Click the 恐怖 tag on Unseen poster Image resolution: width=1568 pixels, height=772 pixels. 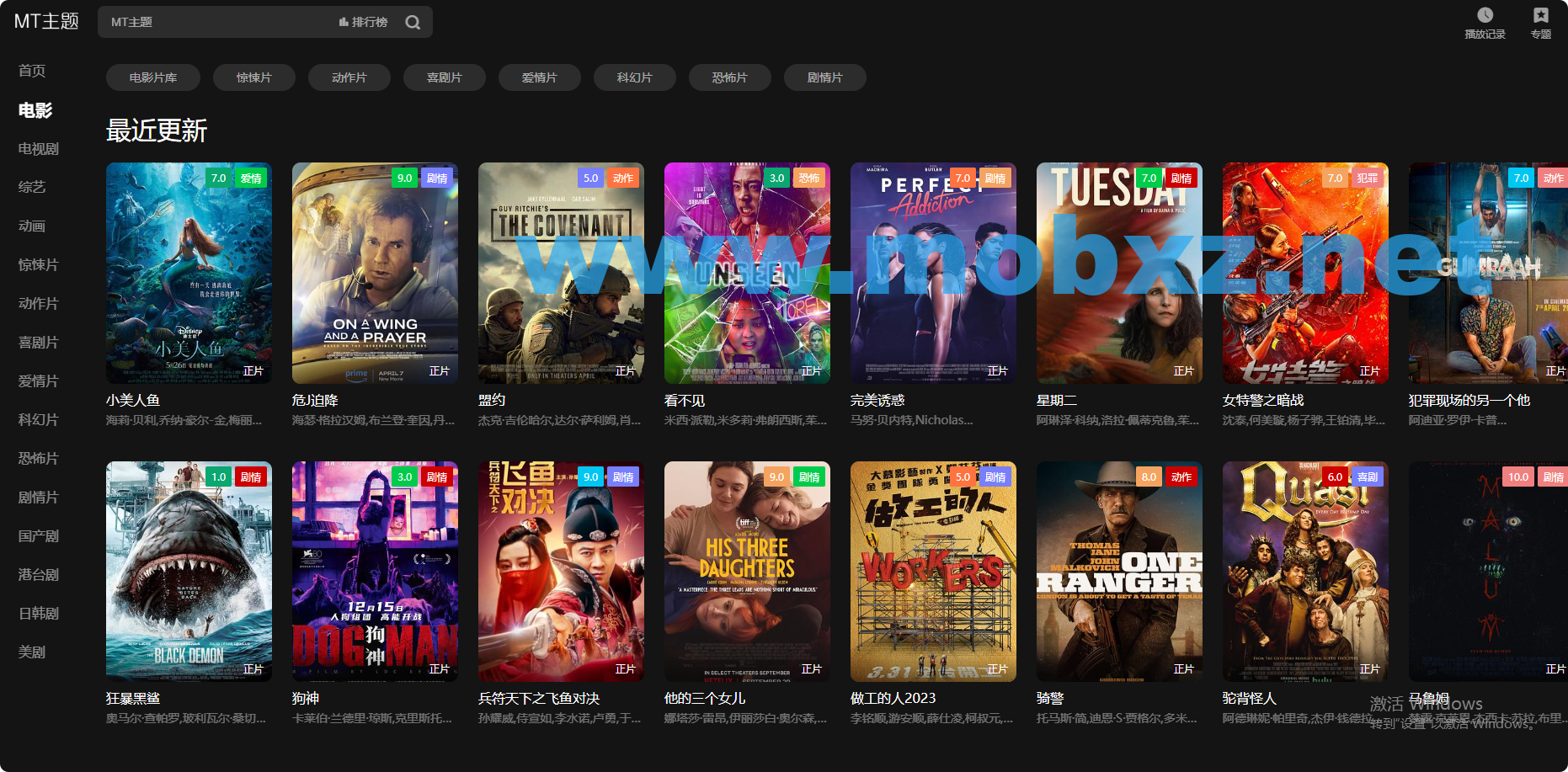[809, 178]
